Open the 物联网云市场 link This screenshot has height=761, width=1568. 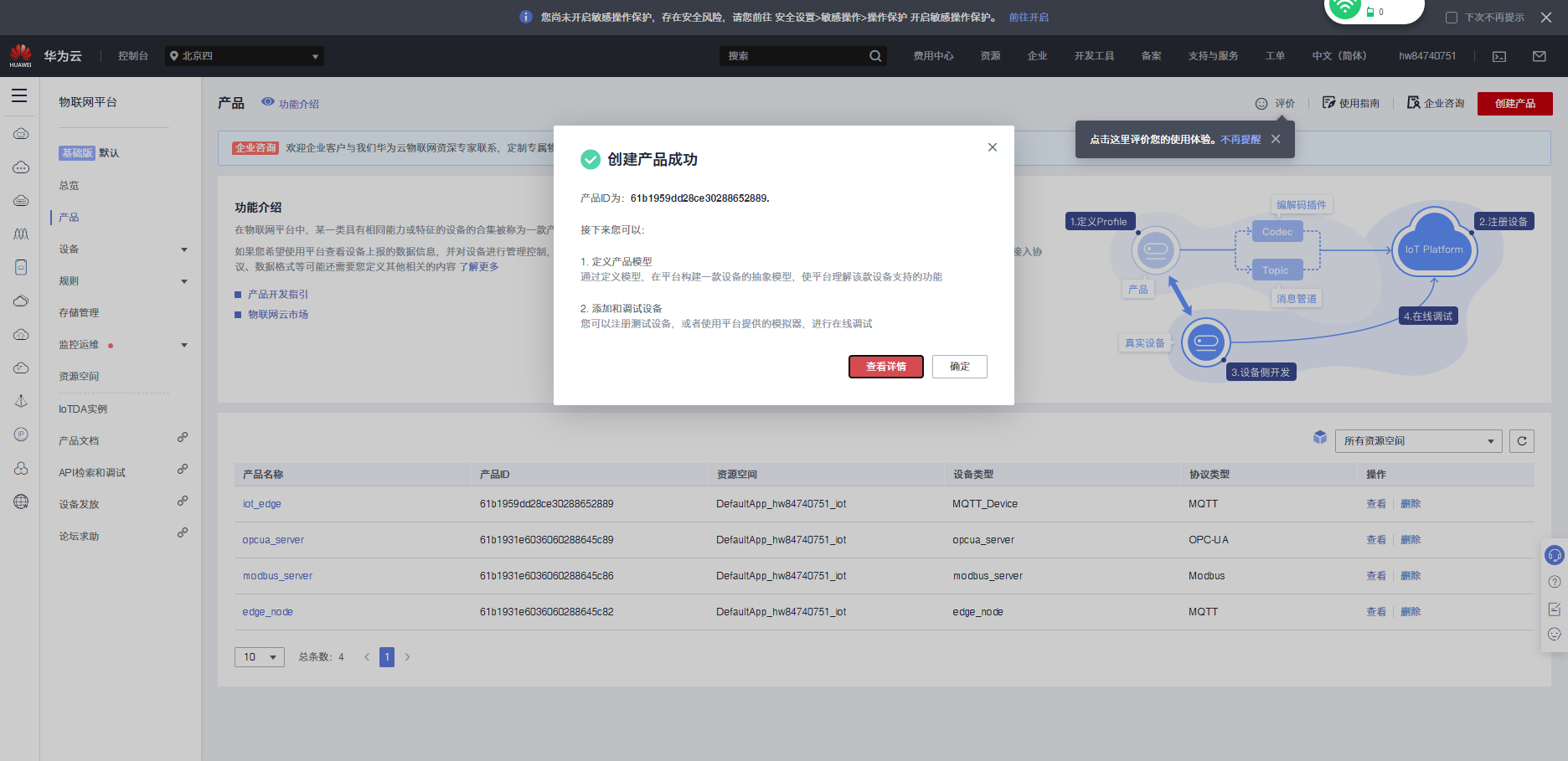(278, 315)
